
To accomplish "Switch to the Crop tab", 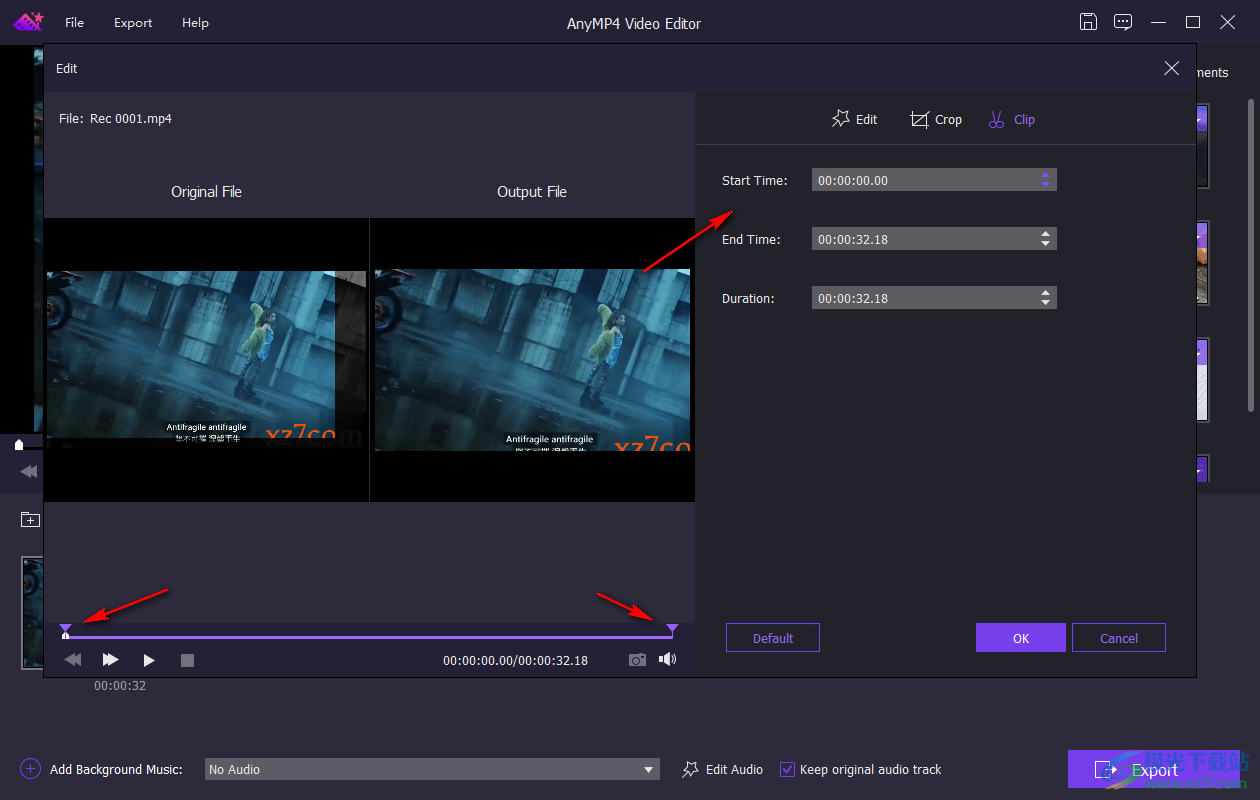I will coord(935,119).
